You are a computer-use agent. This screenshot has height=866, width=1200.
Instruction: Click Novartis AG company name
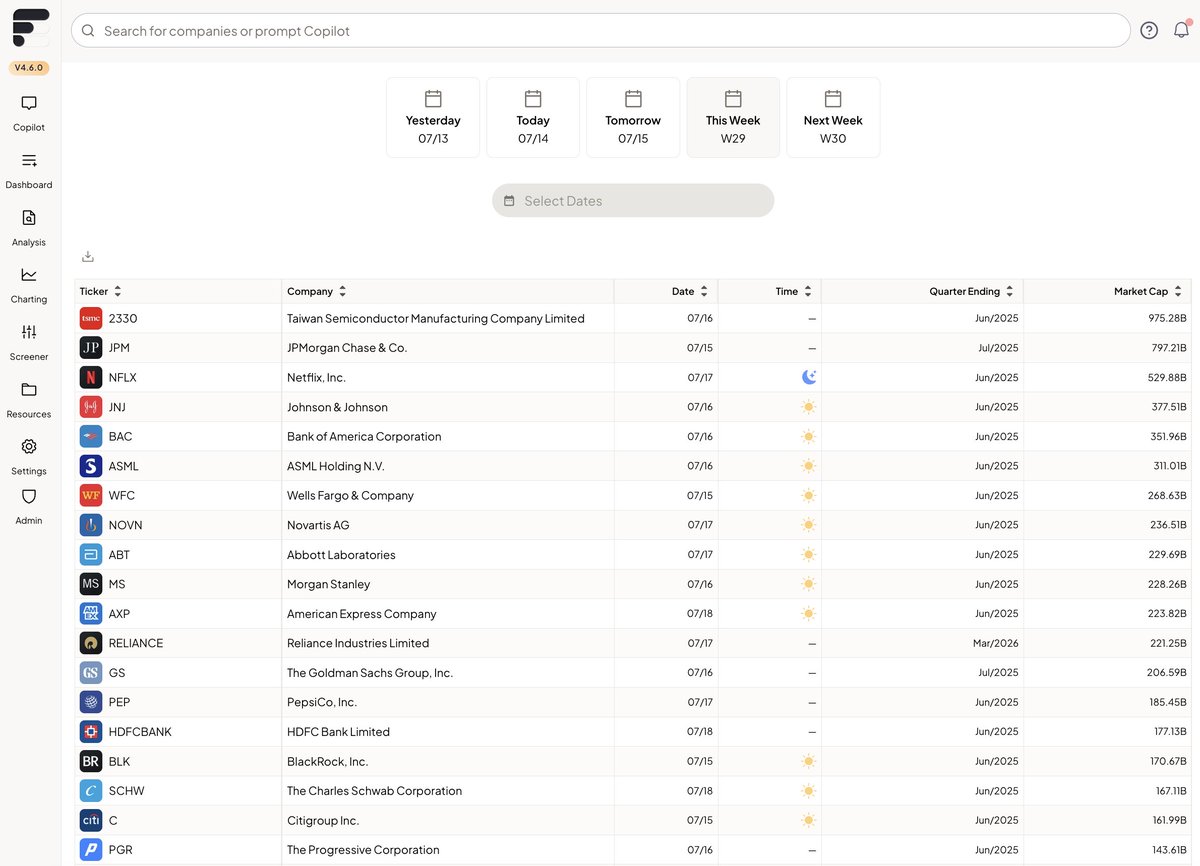coord(318,525)
